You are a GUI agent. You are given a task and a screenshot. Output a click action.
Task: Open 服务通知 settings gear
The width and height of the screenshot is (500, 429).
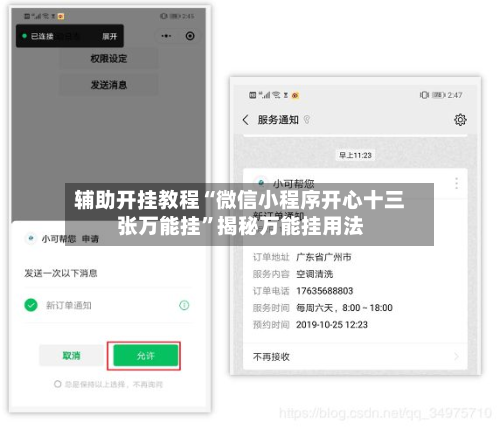tap(460, 120)
